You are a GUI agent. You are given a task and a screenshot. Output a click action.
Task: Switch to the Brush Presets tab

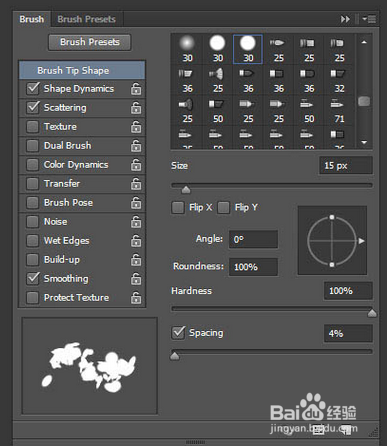(87, 19)
